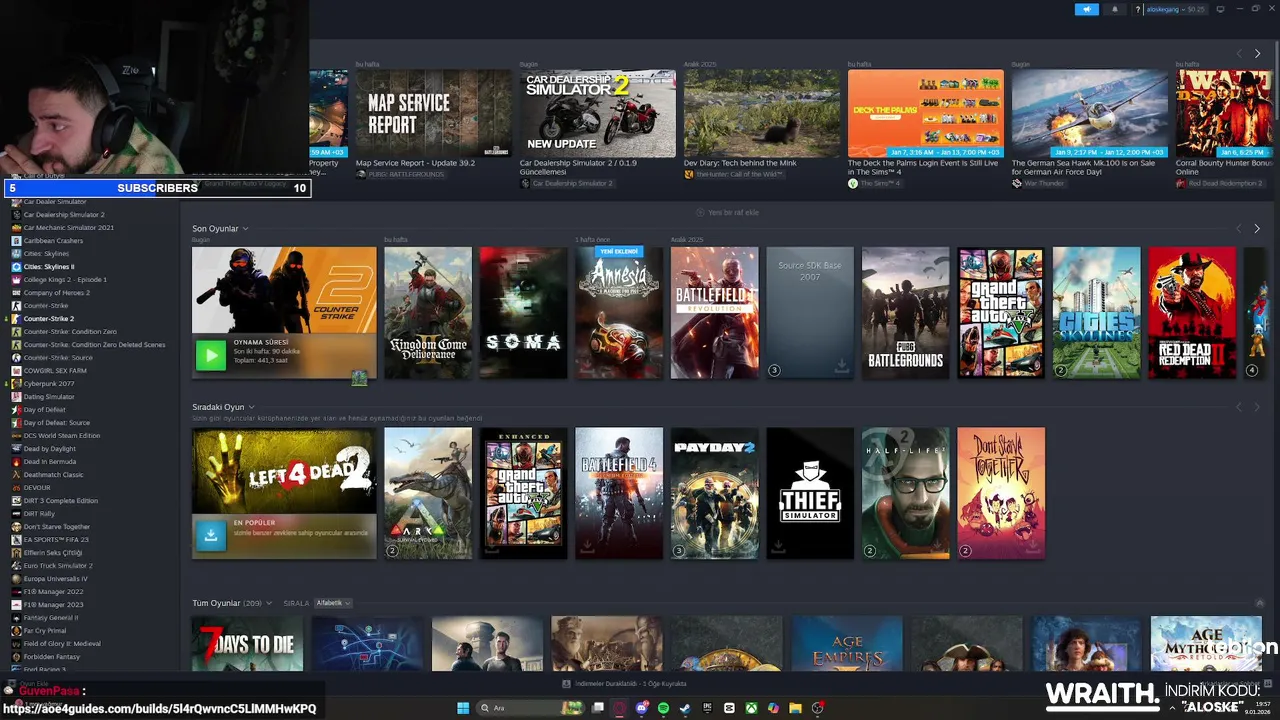Select Europa Universalis IV in library list
Viewport: 1280px width, 720px height.
[x=55, y=579]
